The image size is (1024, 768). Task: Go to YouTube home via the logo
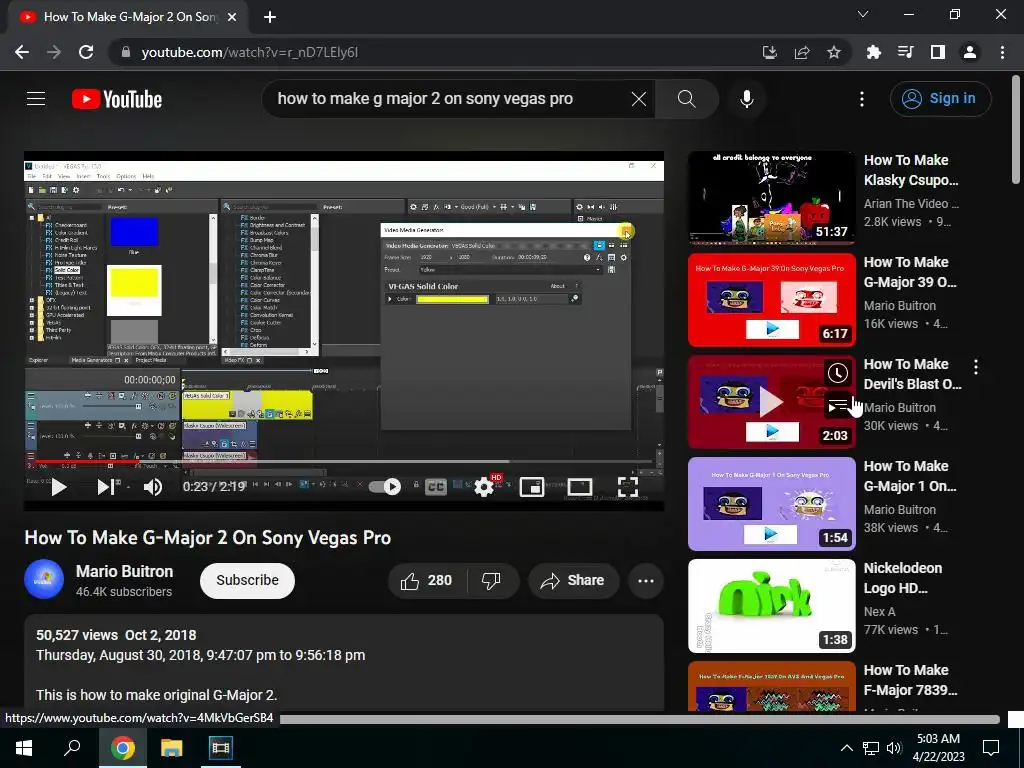[117, 99]
